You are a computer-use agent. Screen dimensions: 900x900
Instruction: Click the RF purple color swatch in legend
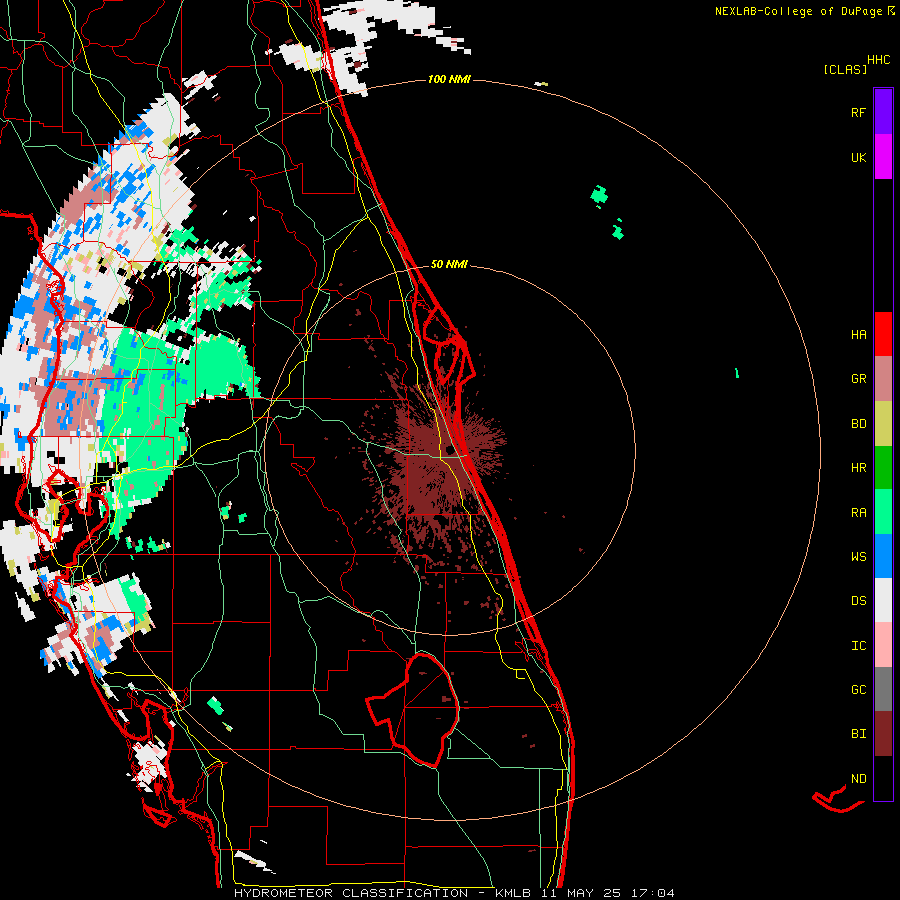[x=883, y=112]
